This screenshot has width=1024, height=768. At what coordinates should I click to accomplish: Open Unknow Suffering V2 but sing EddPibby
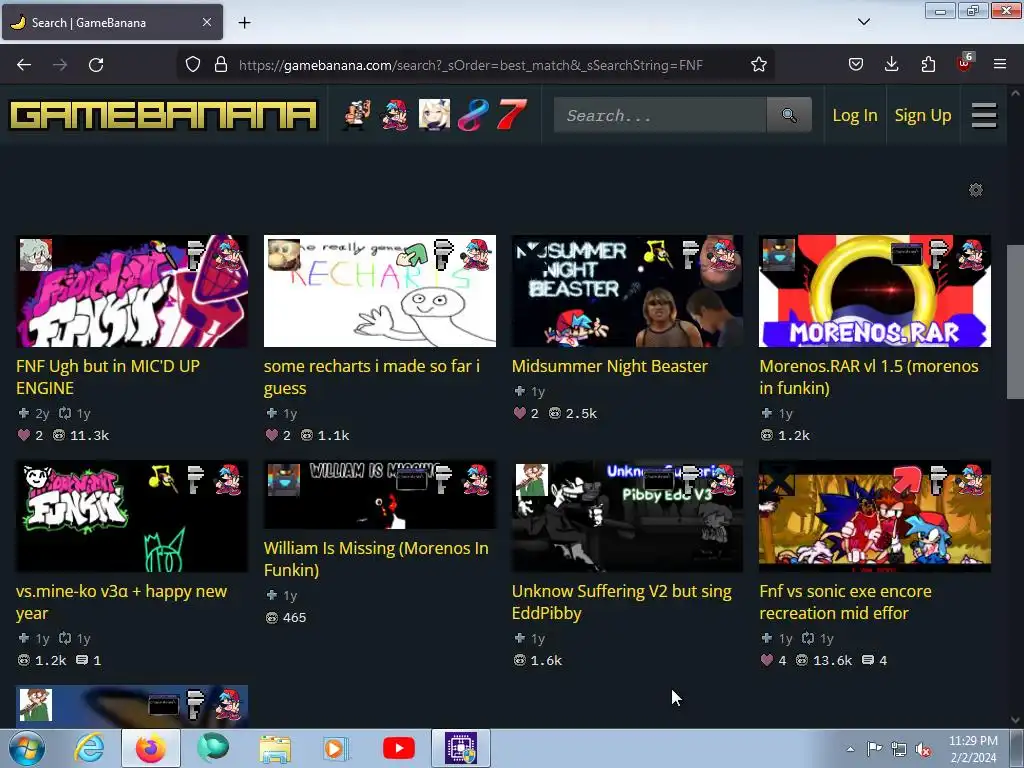point(621,602)
